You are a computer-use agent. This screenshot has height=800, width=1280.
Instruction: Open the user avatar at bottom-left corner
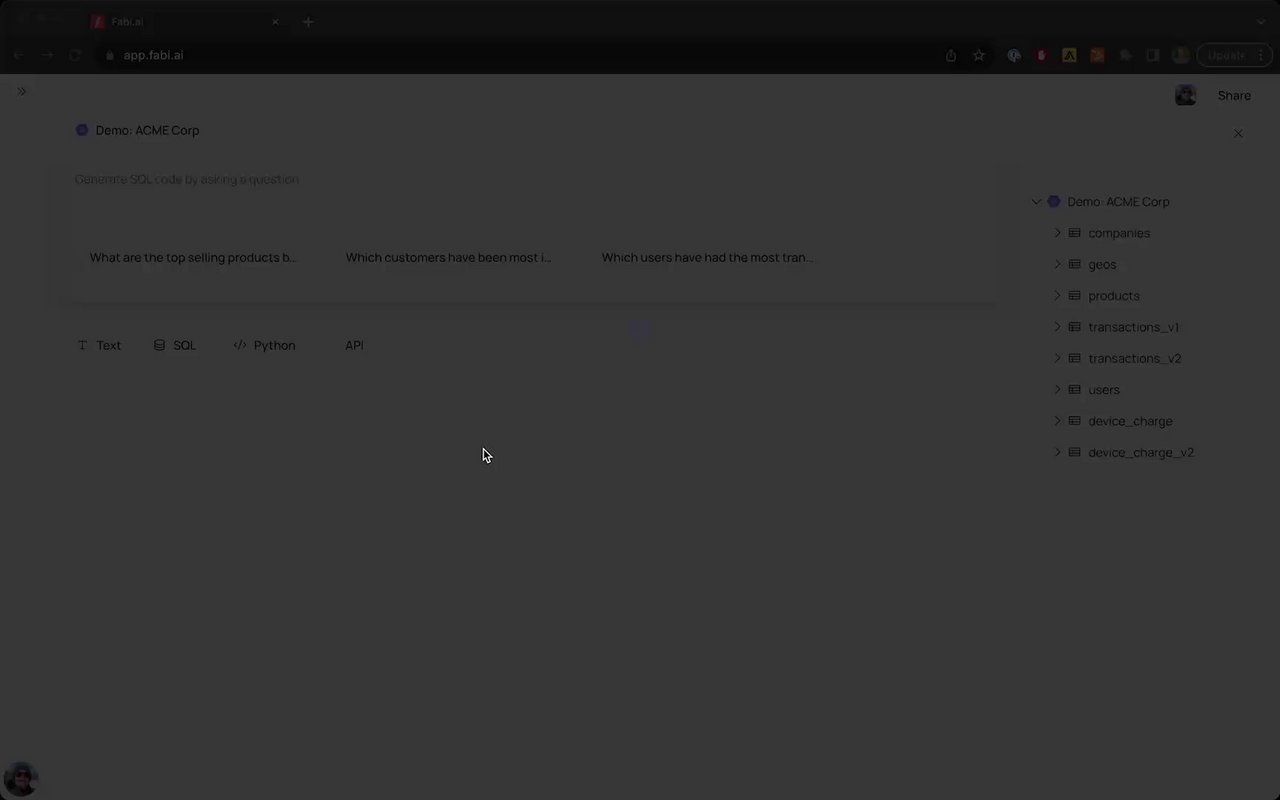coord(20,779)
